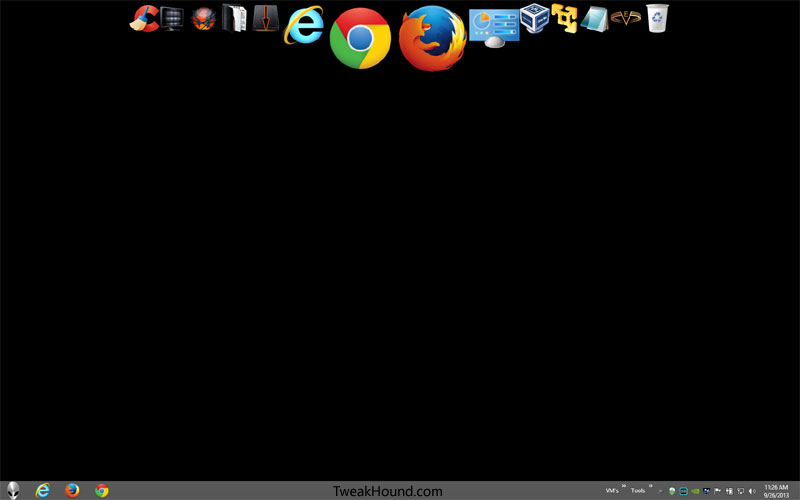Launch VMware from the dock
Screen dimensions: 800x500
[564, 18]
